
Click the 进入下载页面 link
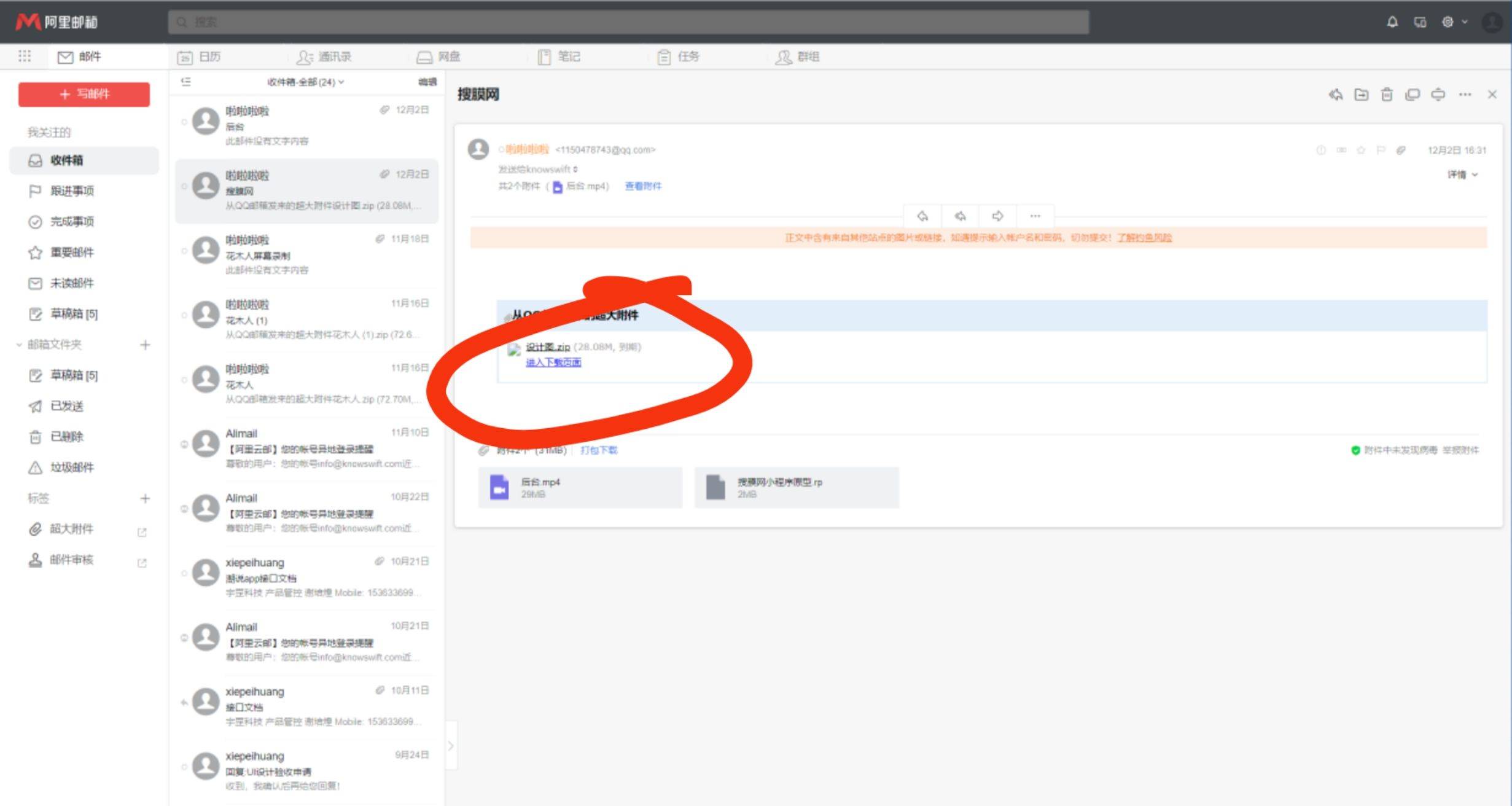pos(553,362)
